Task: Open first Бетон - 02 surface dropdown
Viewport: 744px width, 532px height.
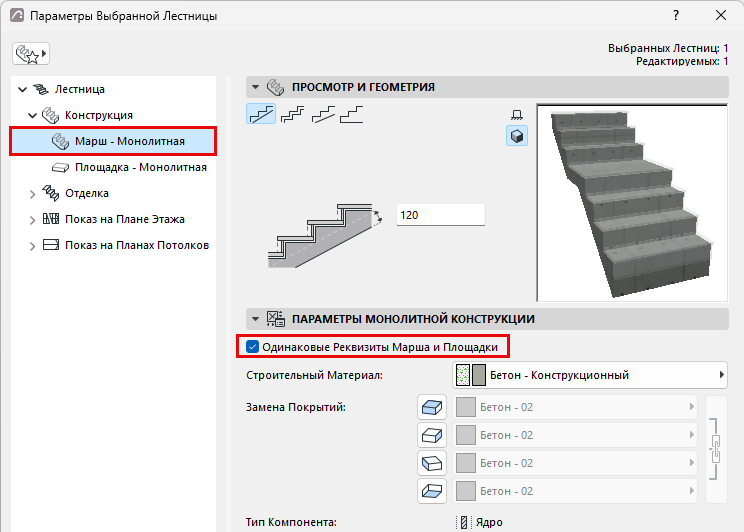Action: [x=575, y=407]
